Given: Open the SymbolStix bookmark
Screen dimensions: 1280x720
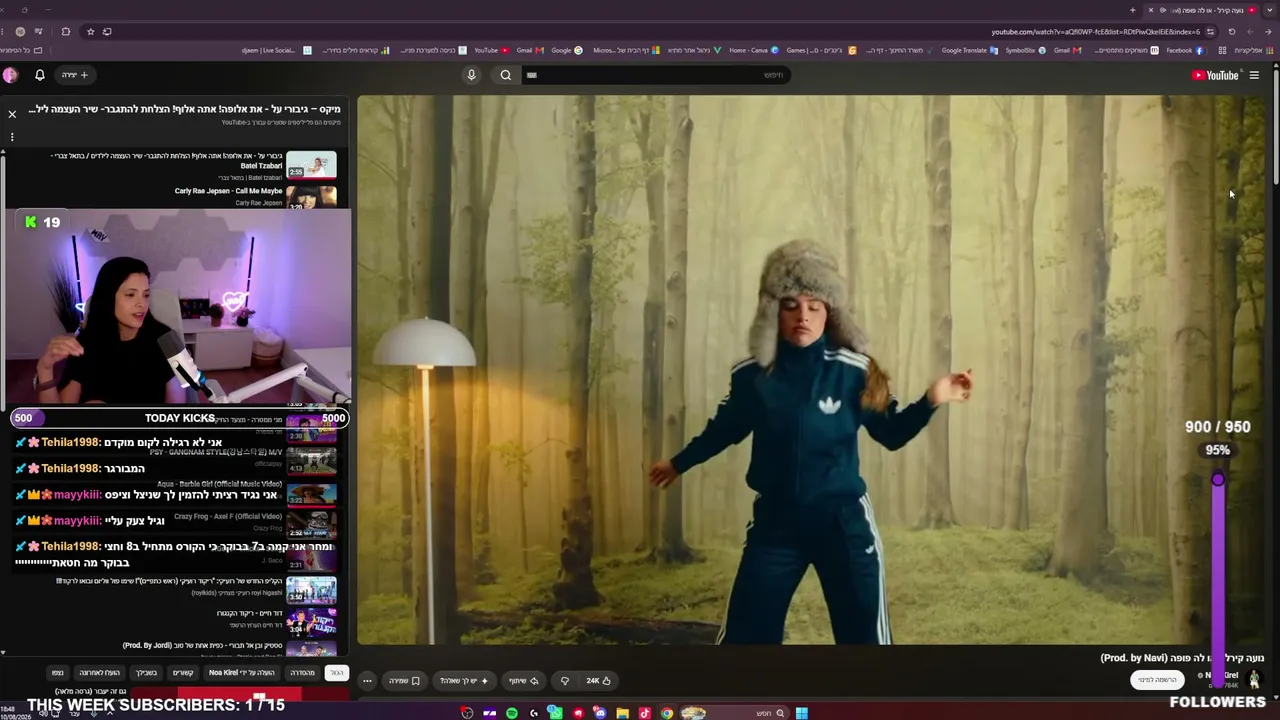Looking at the screenshot, I should click(x=1025, y=50).
